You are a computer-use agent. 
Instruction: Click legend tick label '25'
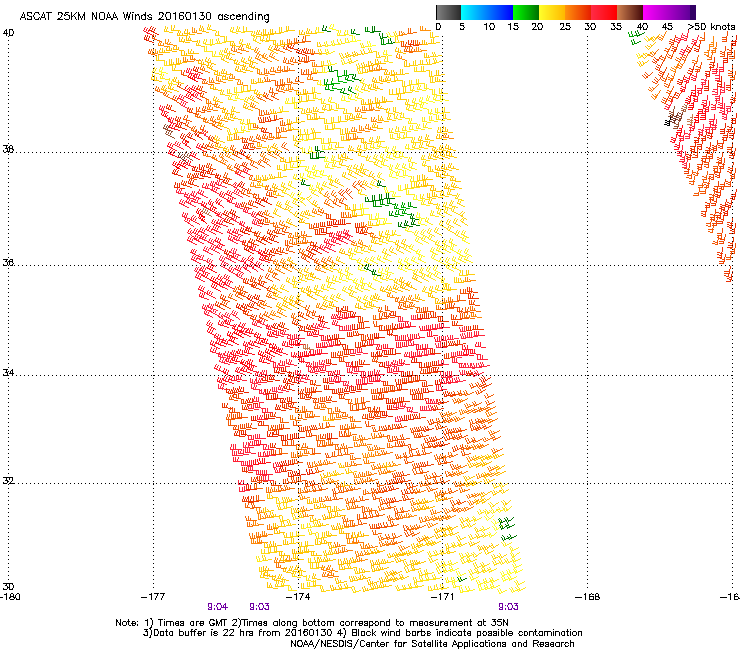pyautogui.click(x=565, y=26)
